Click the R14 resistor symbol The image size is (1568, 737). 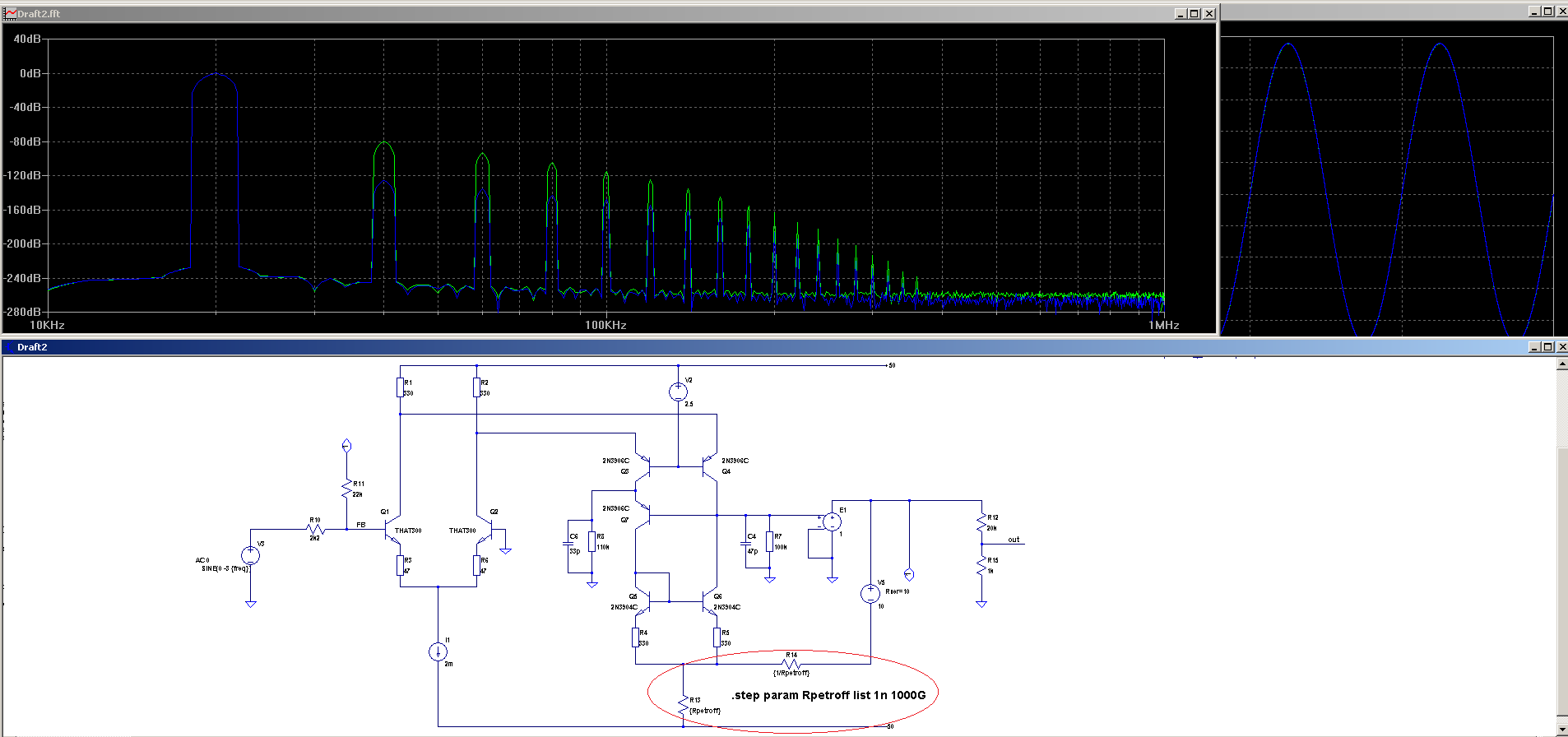pyautogui.click(x=791, y=663)
